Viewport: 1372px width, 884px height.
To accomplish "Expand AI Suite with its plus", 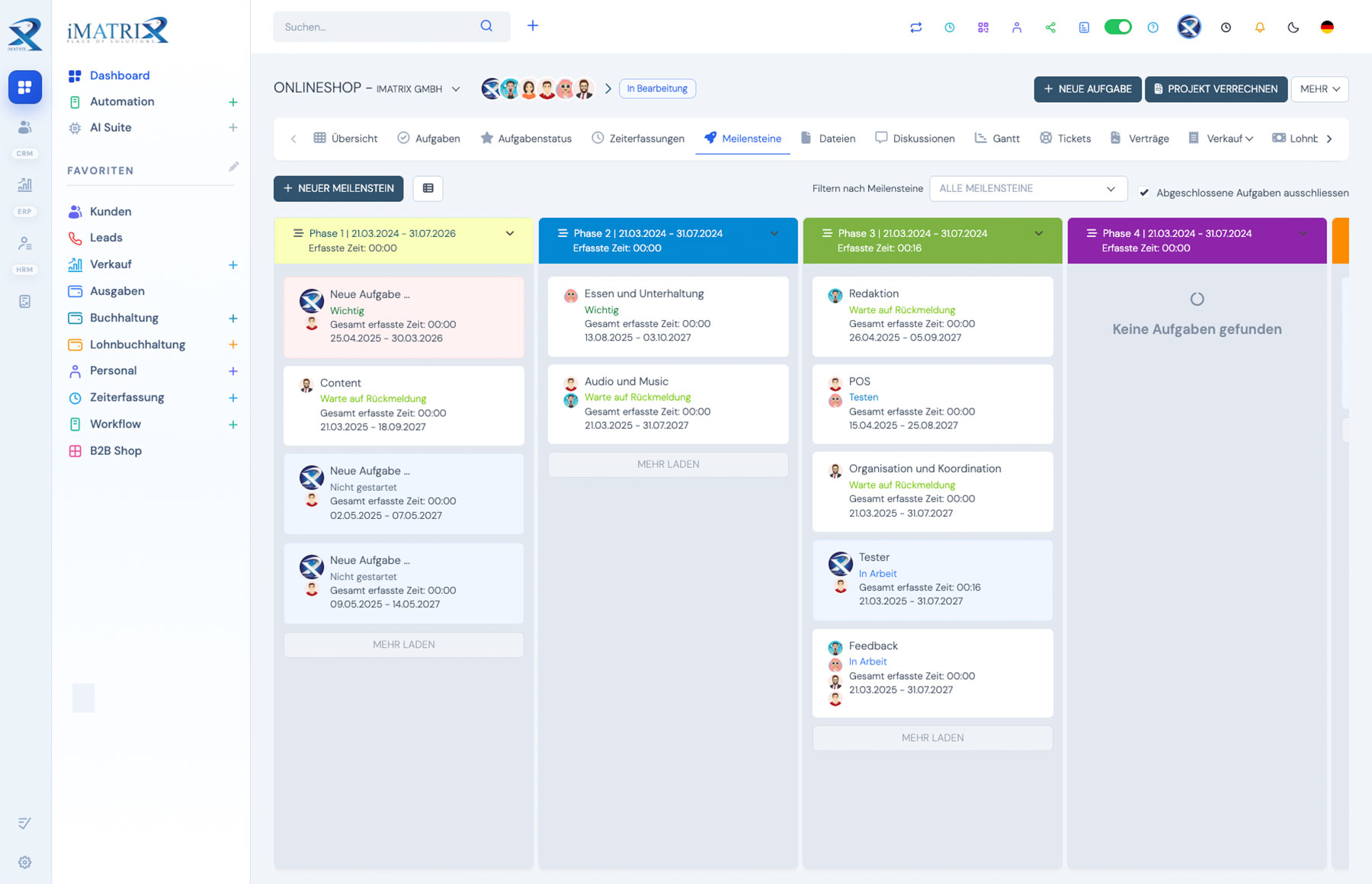I will (233, 128).
